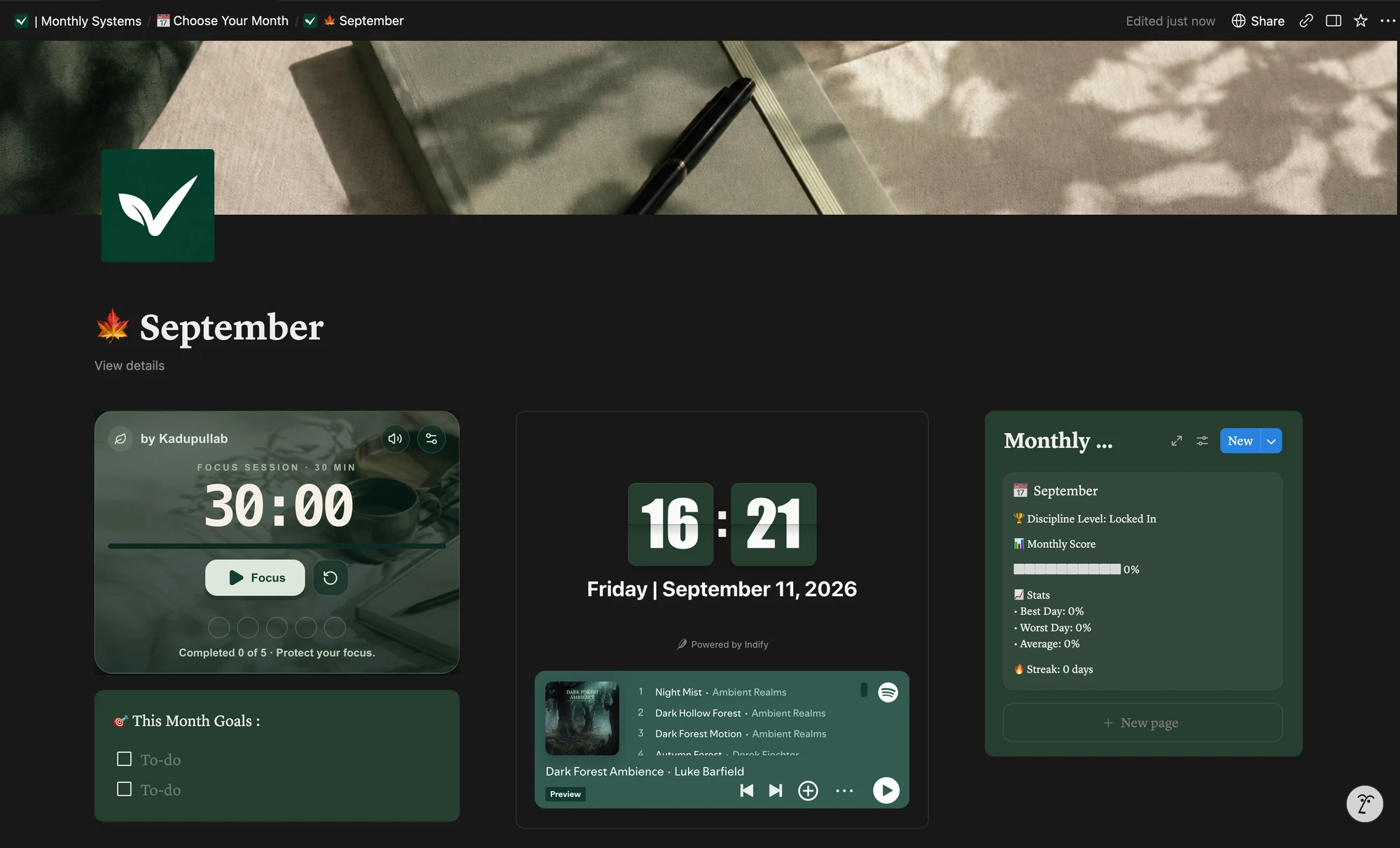
Task: Reset the focus timer
Action: coord(330,578)
